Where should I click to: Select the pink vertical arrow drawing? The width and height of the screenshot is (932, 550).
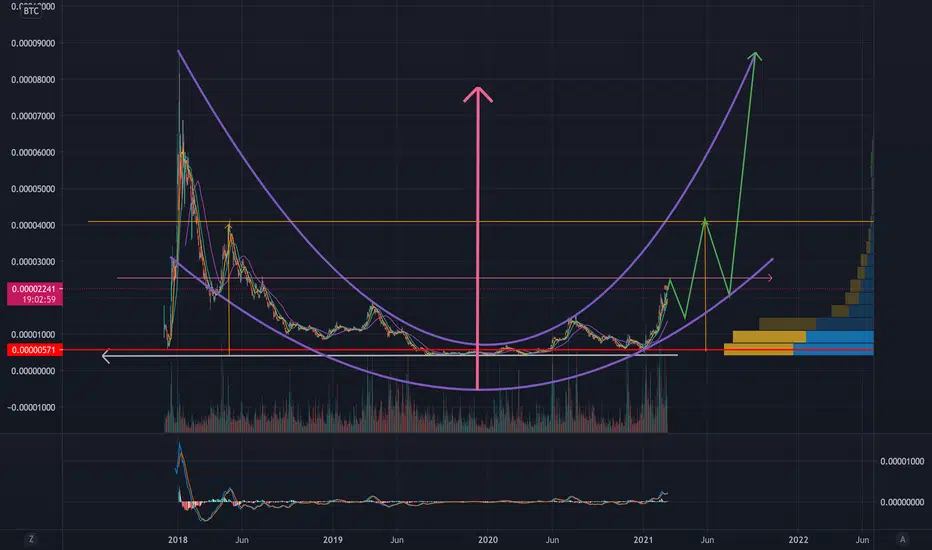(x=477, y=238)
